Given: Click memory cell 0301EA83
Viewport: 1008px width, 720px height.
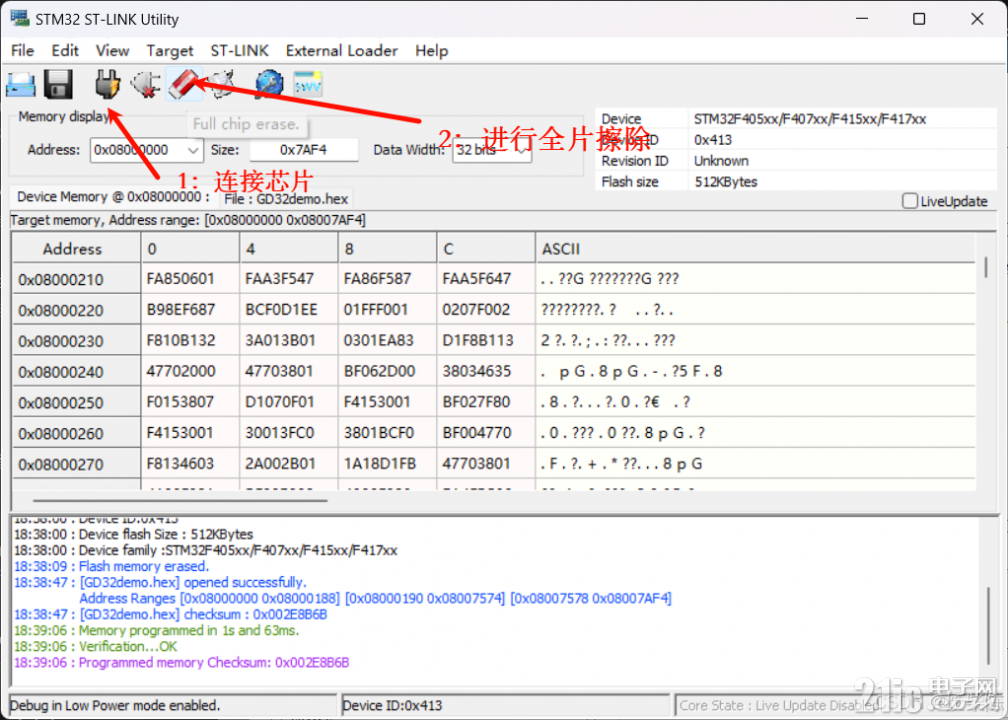Looking at the screenshot, I should 387,340.
